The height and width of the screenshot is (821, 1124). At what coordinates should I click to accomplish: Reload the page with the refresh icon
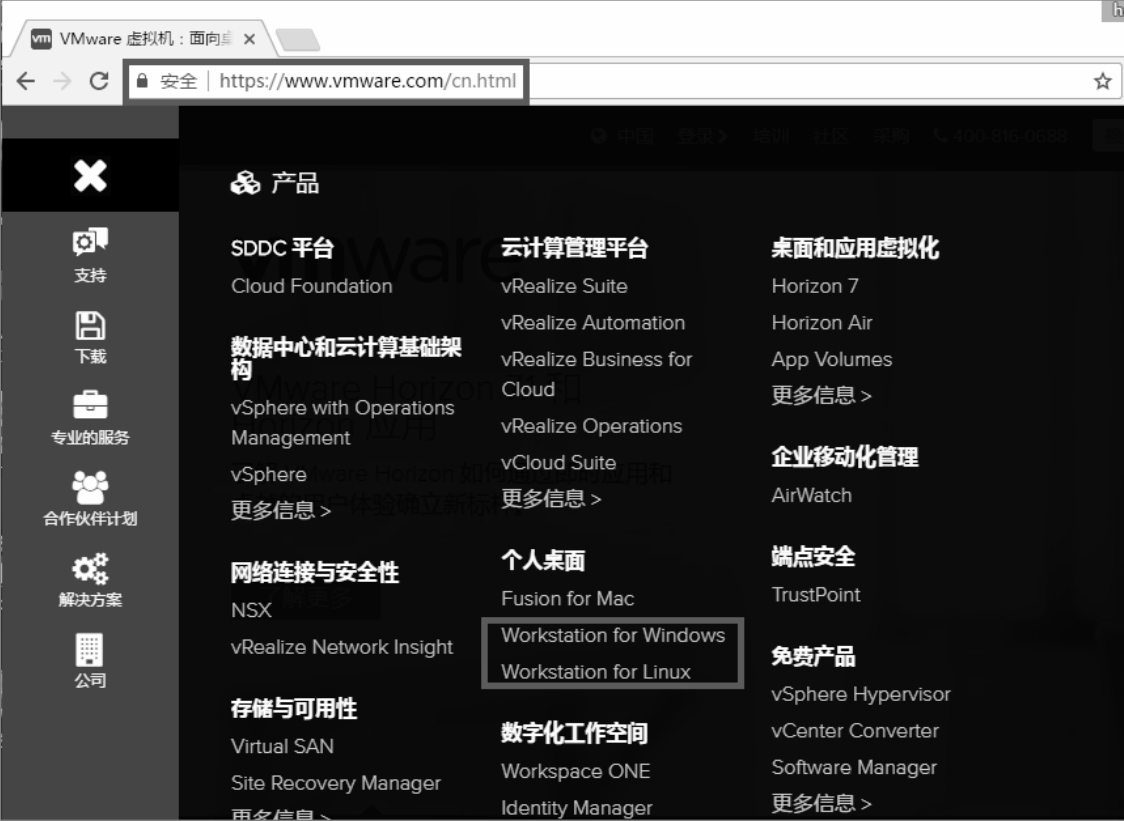99,81
